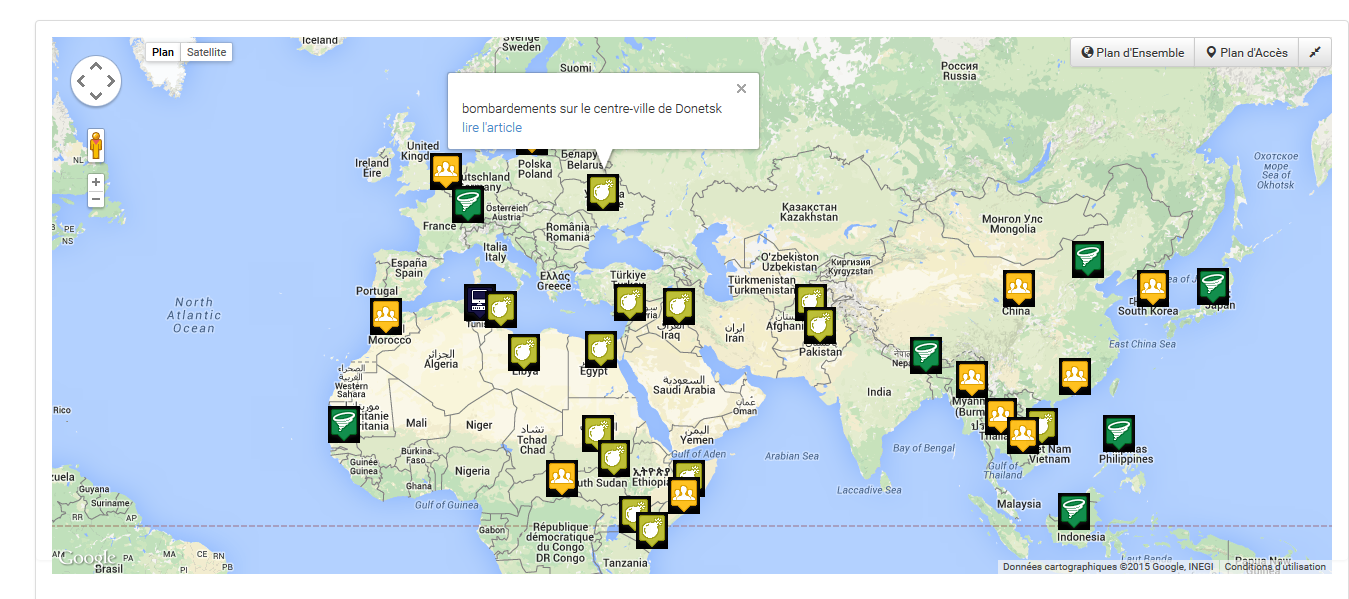Open the bomb marker in Libya
Image resolution: width=1349 pixels, height=599 pixels.
pos(524,352)
